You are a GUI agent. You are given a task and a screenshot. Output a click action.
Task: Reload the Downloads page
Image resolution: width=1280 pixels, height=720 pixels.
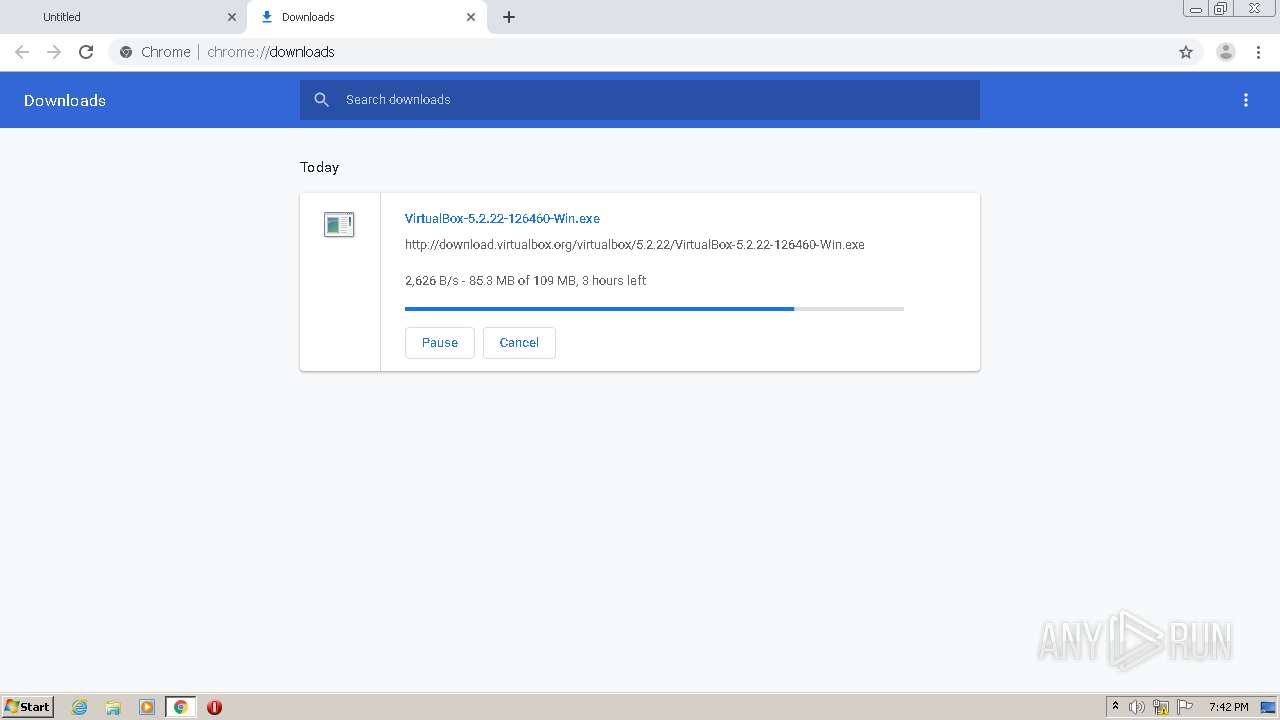86,52
